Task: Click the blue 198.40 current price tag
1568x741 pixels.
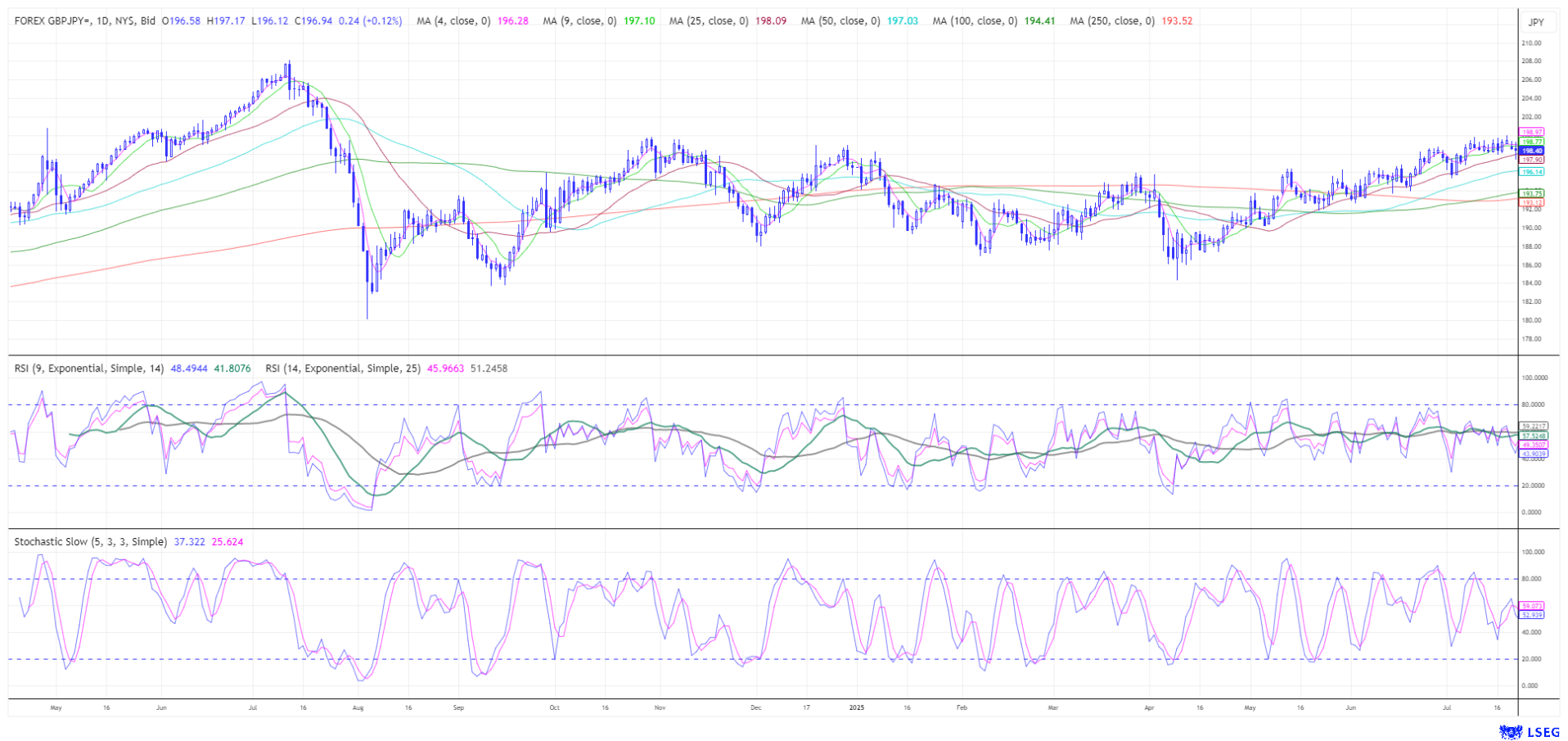Action: tap(1531, 151)
